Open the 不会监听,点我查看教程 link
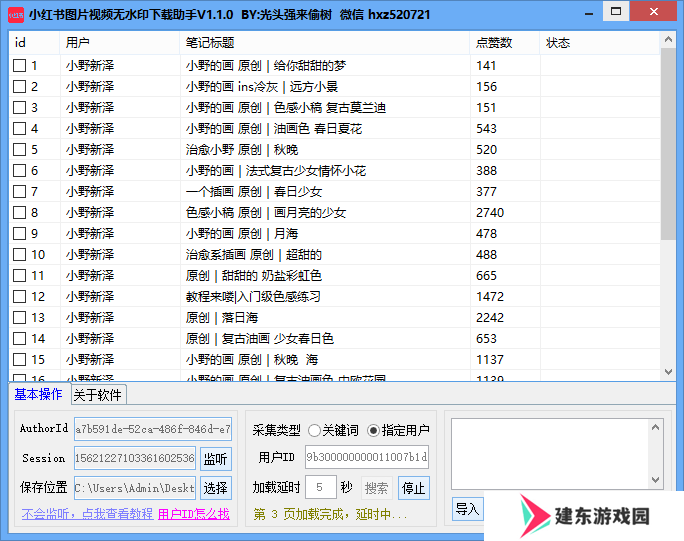 pyautogui.click(x=87, y=514)
